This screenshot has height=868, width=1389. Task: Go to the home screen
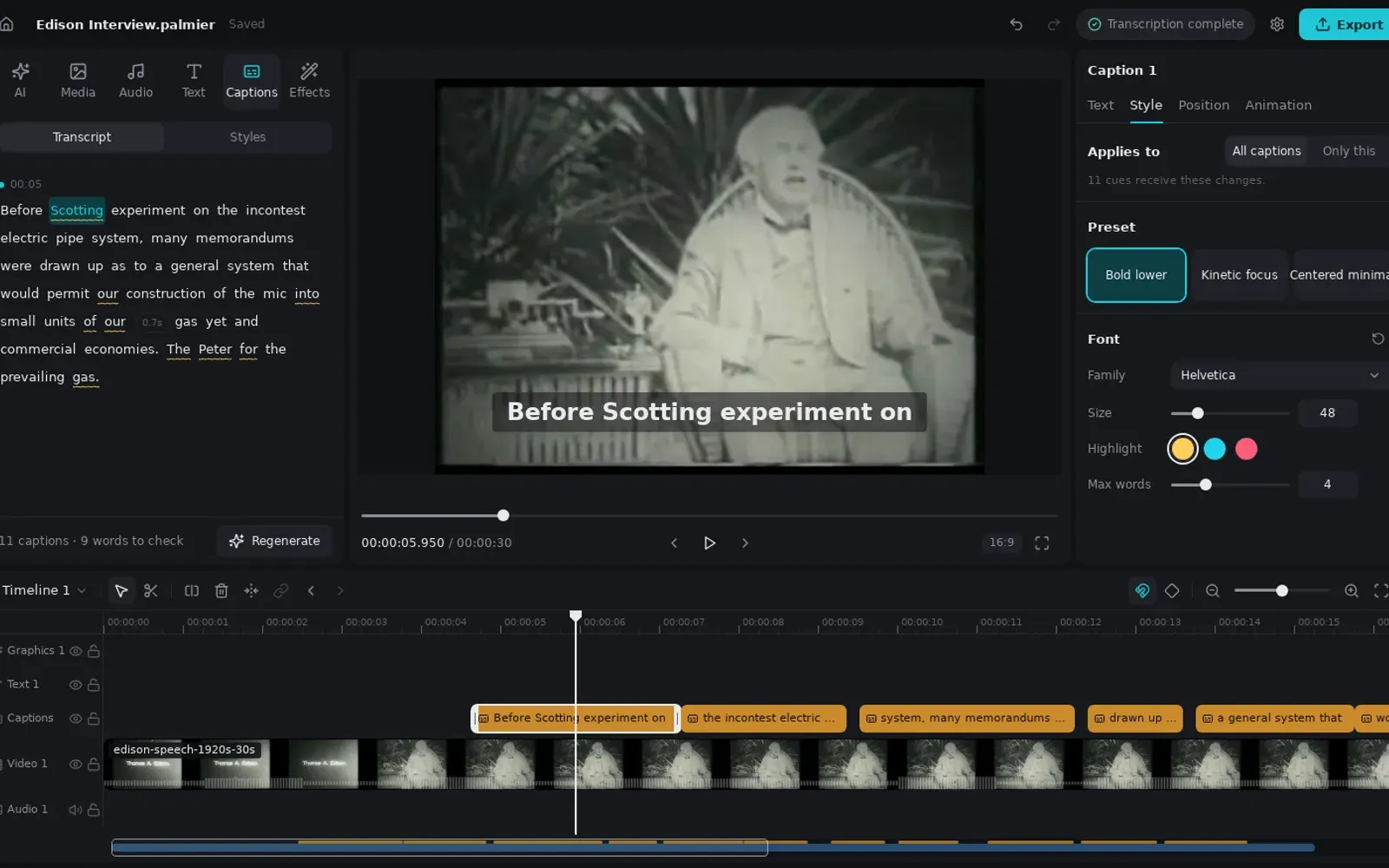tap(7, 24)
